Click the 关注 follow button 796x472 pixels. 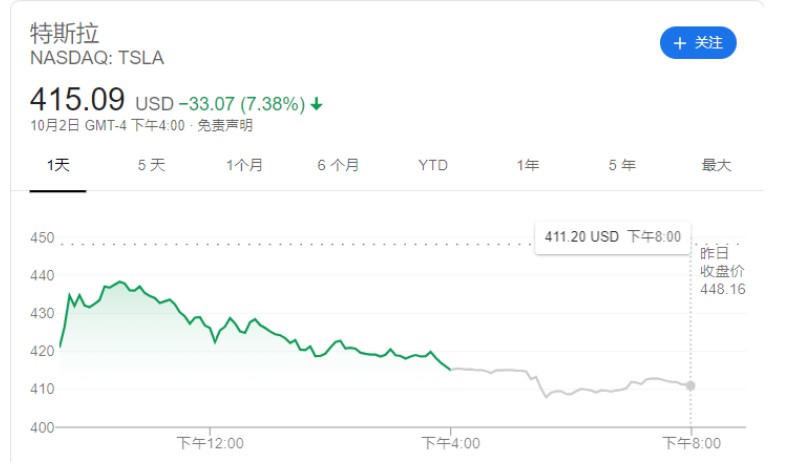coord(698,43)
